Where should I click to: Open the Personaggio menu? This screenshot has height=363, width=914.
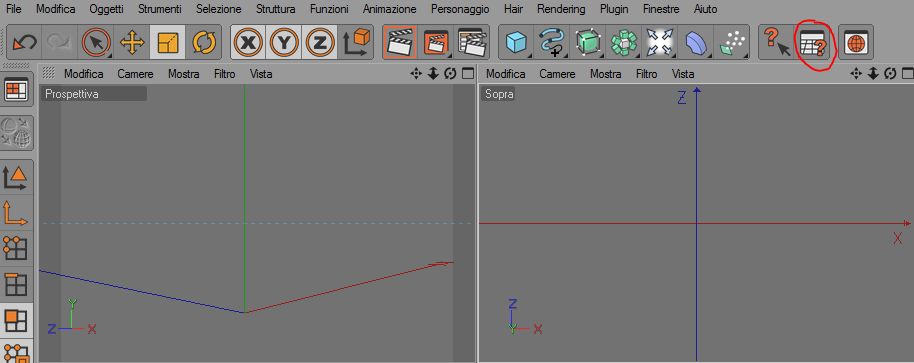(x=460, y=9)
